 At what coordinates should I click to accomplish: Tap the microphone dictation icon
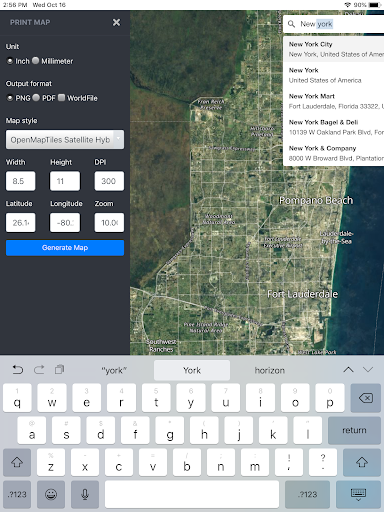[85, 494]
